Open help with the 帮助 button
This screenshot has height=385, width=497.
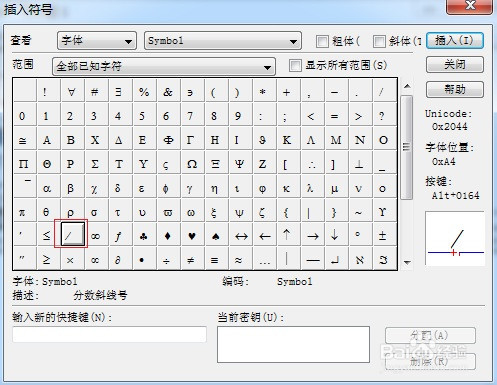pyautogui.click(x=455, y=89)
